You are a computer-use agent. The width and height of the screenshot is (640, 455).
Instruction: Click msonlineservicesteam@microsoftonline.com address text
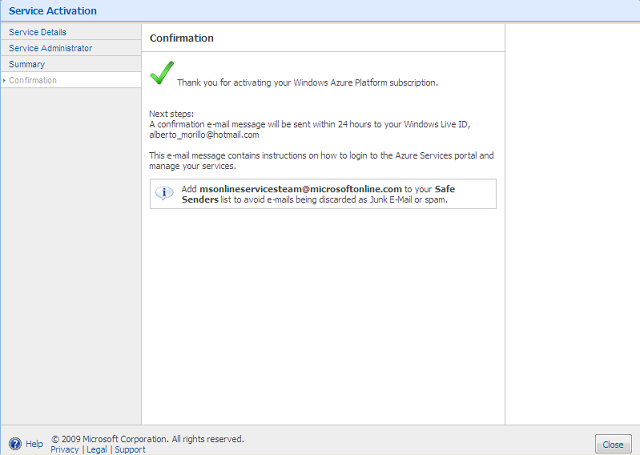tap(300, 189)
